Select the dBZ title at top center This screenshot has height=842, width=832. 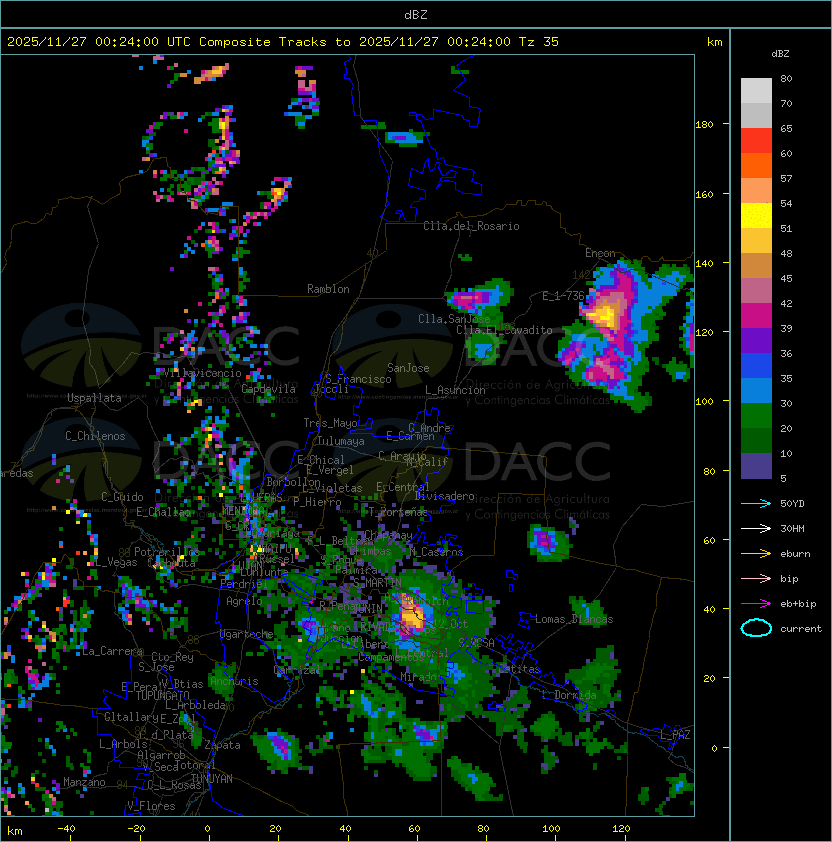click(416, 15)
